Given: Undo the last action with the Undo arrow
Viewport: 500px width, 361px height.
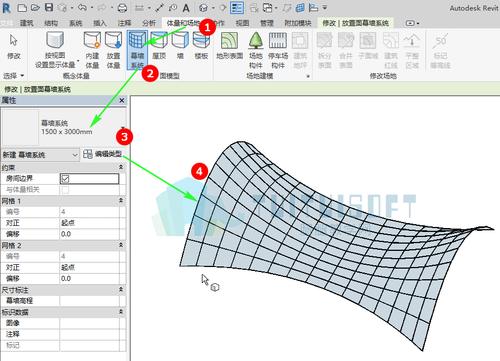Looking at the screenshot, I should 82,7.
